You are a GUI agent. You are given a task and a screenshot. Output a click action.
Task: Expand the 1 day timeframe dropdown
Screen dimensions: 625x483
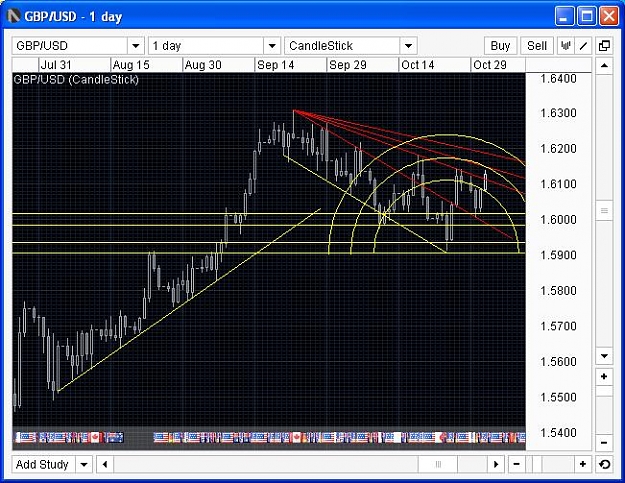coord(272,46)
